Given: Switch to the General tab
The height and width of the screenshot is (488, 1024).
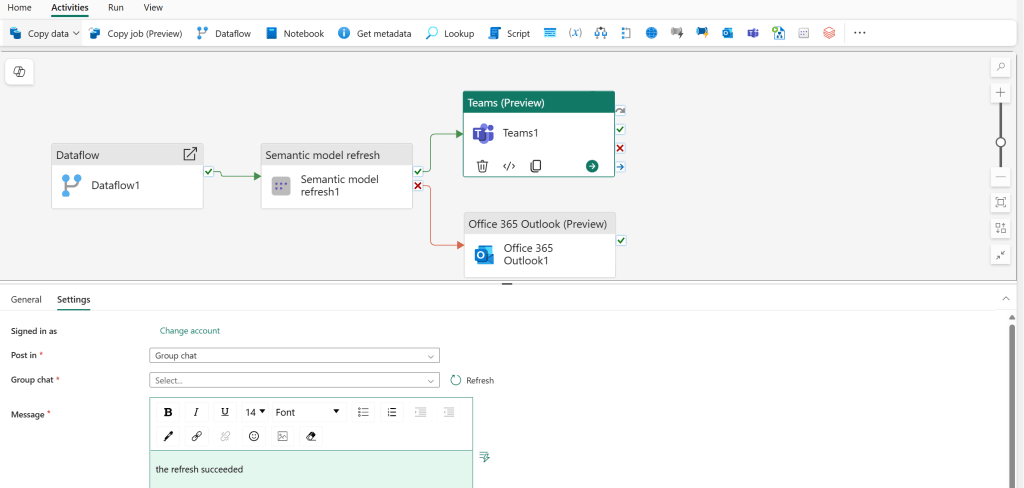Looking at the screenshot, I should pos(26,299).
